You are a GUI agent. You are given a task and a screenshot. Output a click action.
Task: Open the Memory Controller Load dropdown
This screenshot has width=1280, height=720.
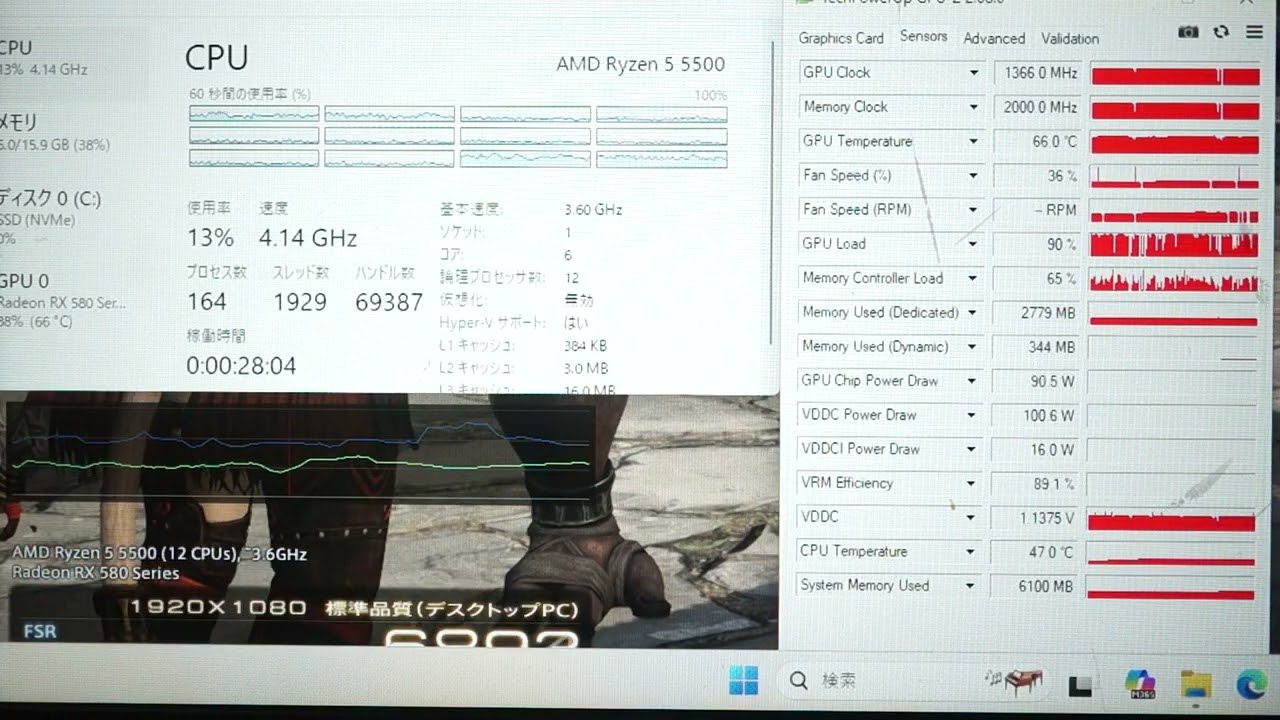[973, 278]
